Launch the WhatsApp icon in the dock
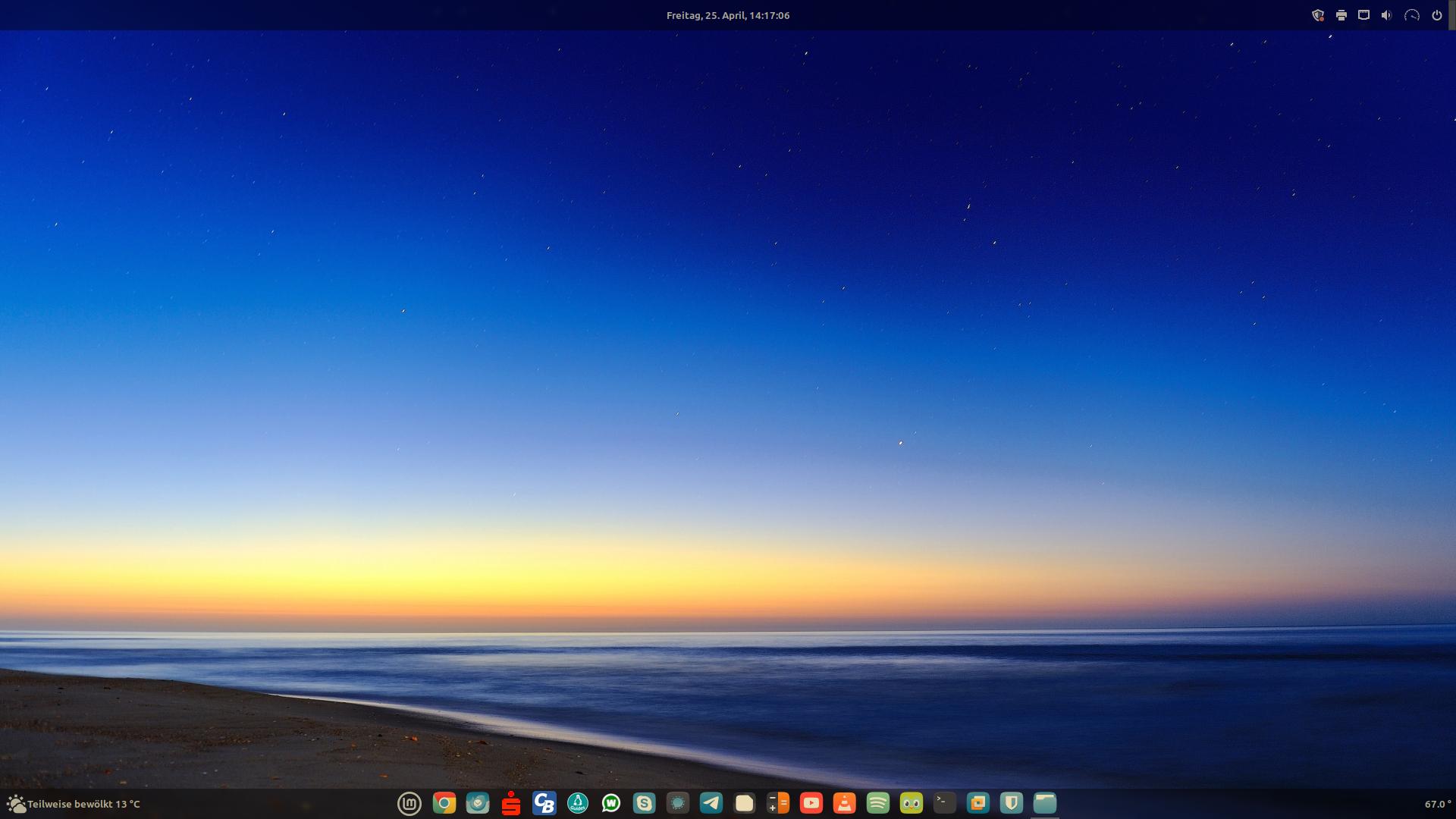The width and height of the screenshot is (1456, 819). click(x=611, y=803)
